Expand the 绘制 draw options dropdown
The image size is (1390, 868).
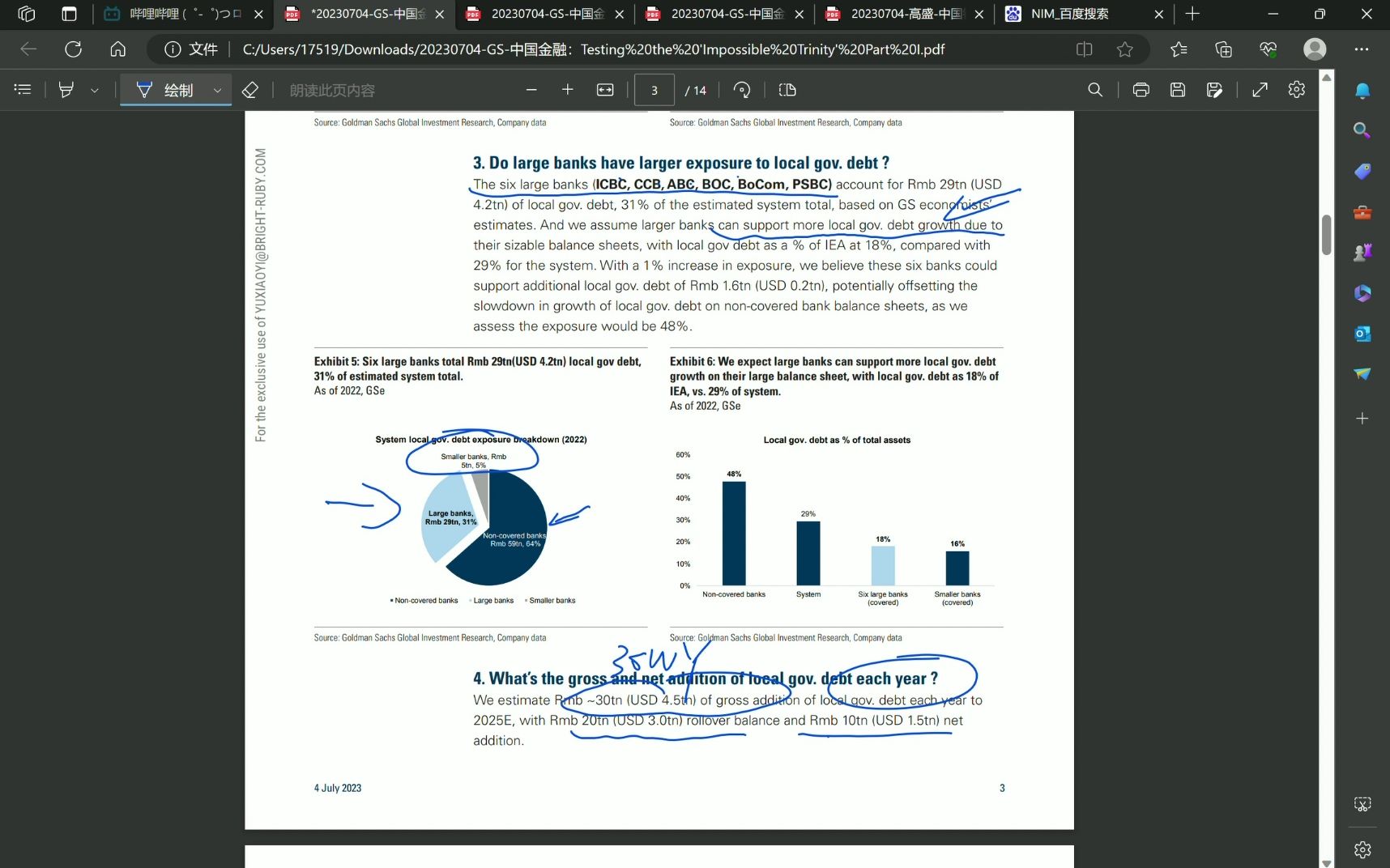pyautogui.click(x=217, y=90)
